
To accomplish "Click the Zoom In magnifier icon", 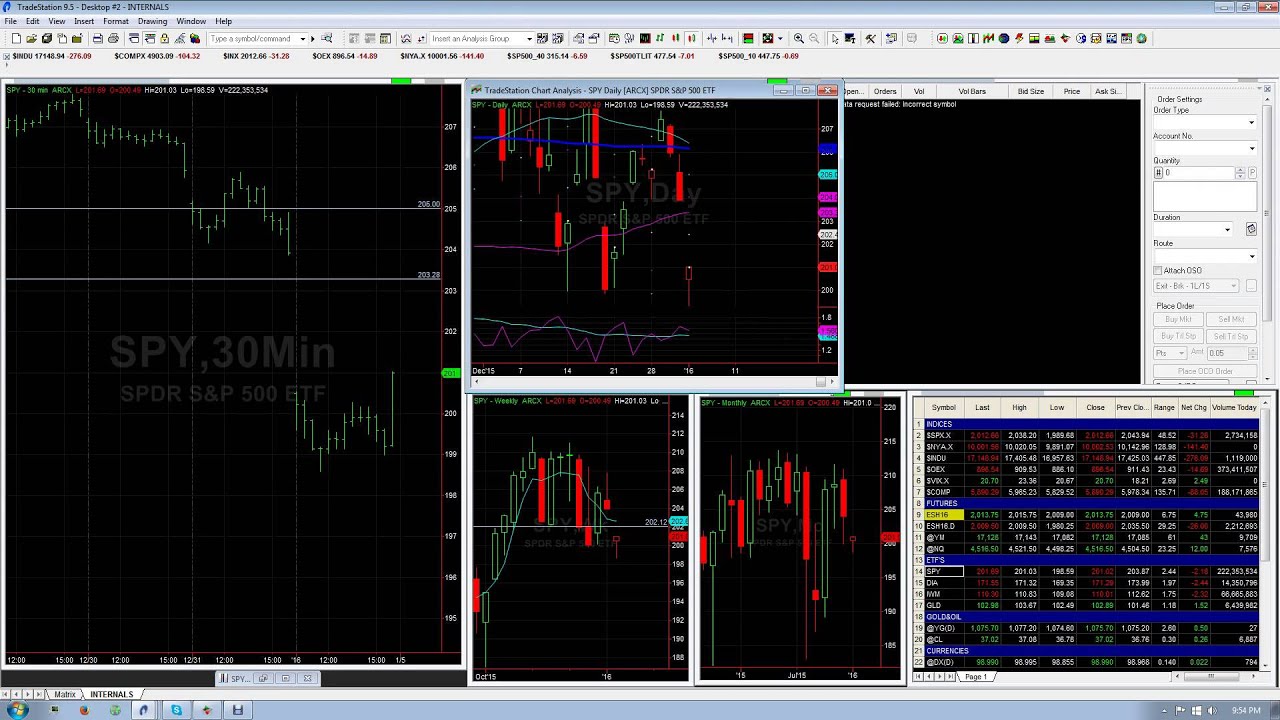I will (799, 39).
